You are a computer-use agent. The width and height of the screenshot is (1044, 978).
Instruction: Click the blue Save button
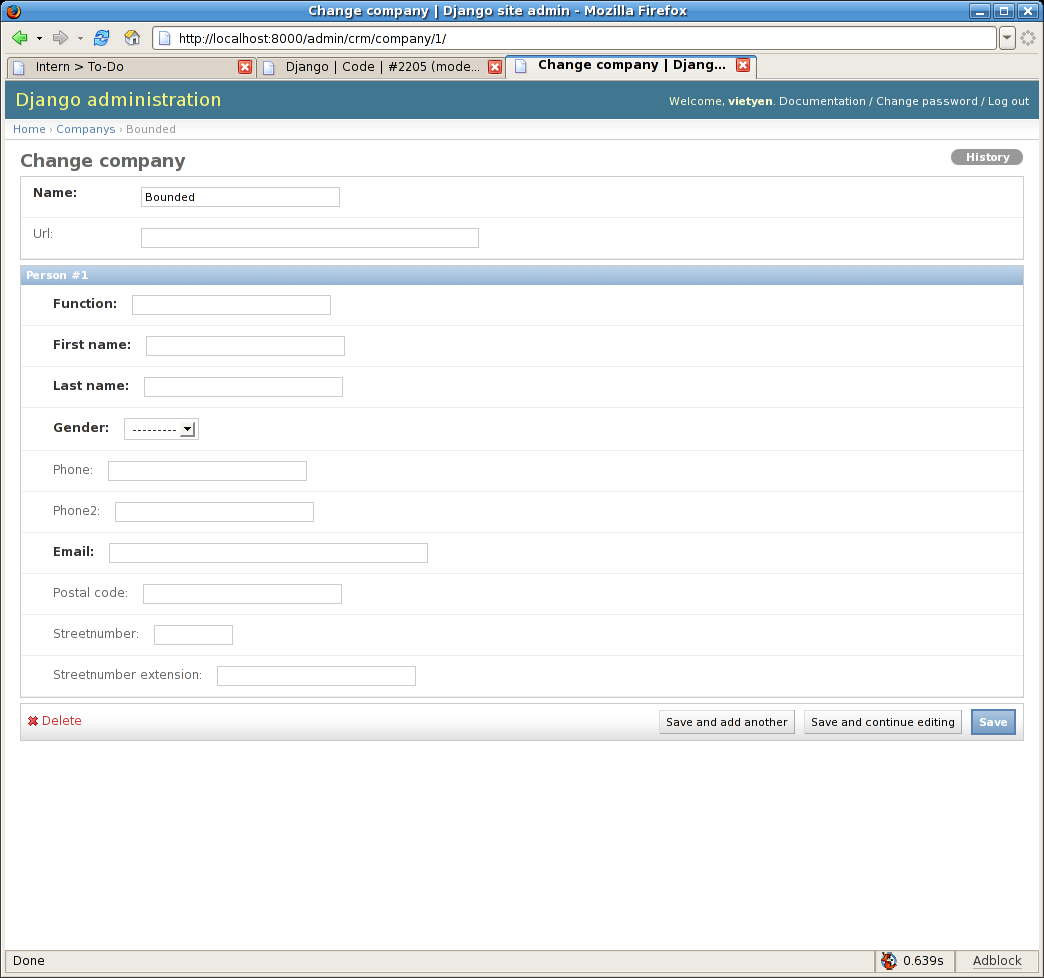(x=993, y=722)
